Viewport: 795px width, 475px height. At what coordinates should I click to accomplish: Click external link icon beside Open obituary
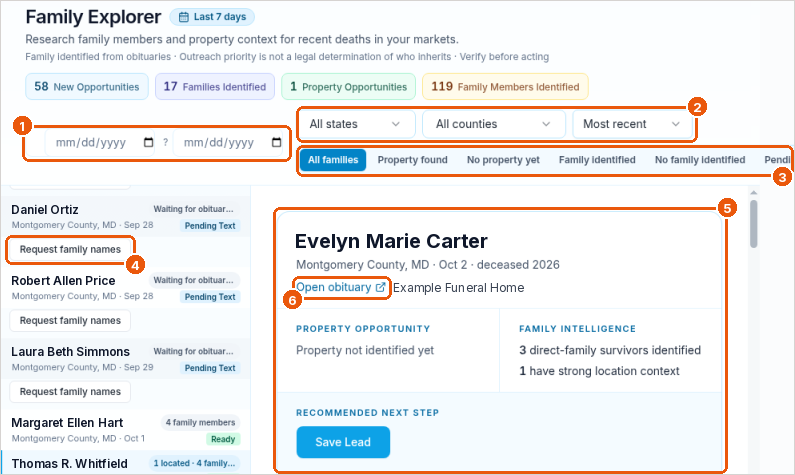(x=380, y=287)
